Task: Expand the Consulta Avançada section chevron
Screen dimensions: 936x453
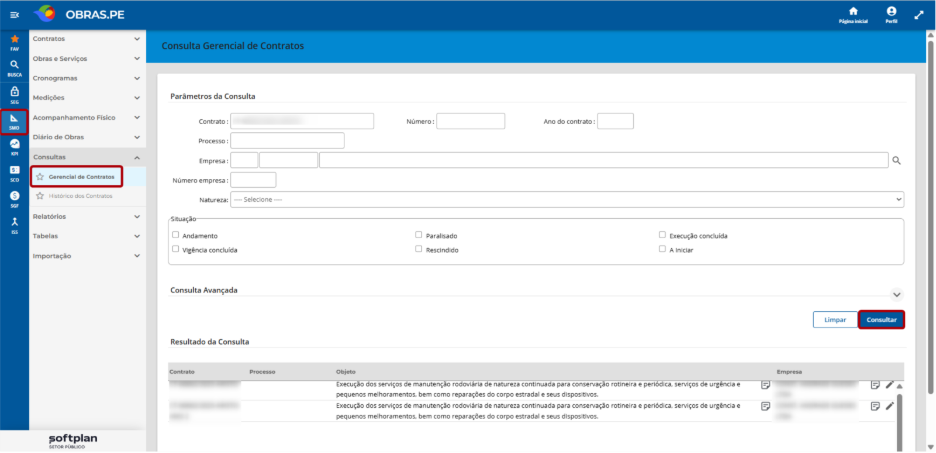Action: click(897, 294)
